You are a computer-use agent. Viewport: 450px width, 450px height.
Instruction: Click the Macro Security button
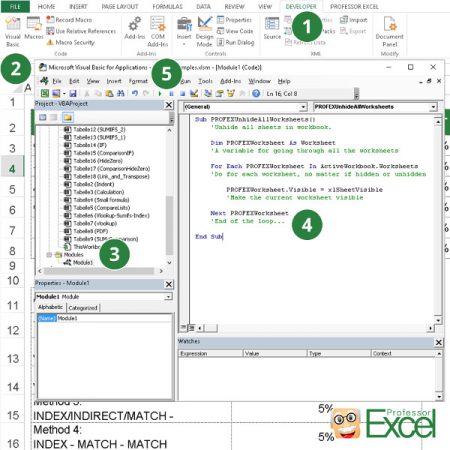pyautogui.click(x=70, y=42)
